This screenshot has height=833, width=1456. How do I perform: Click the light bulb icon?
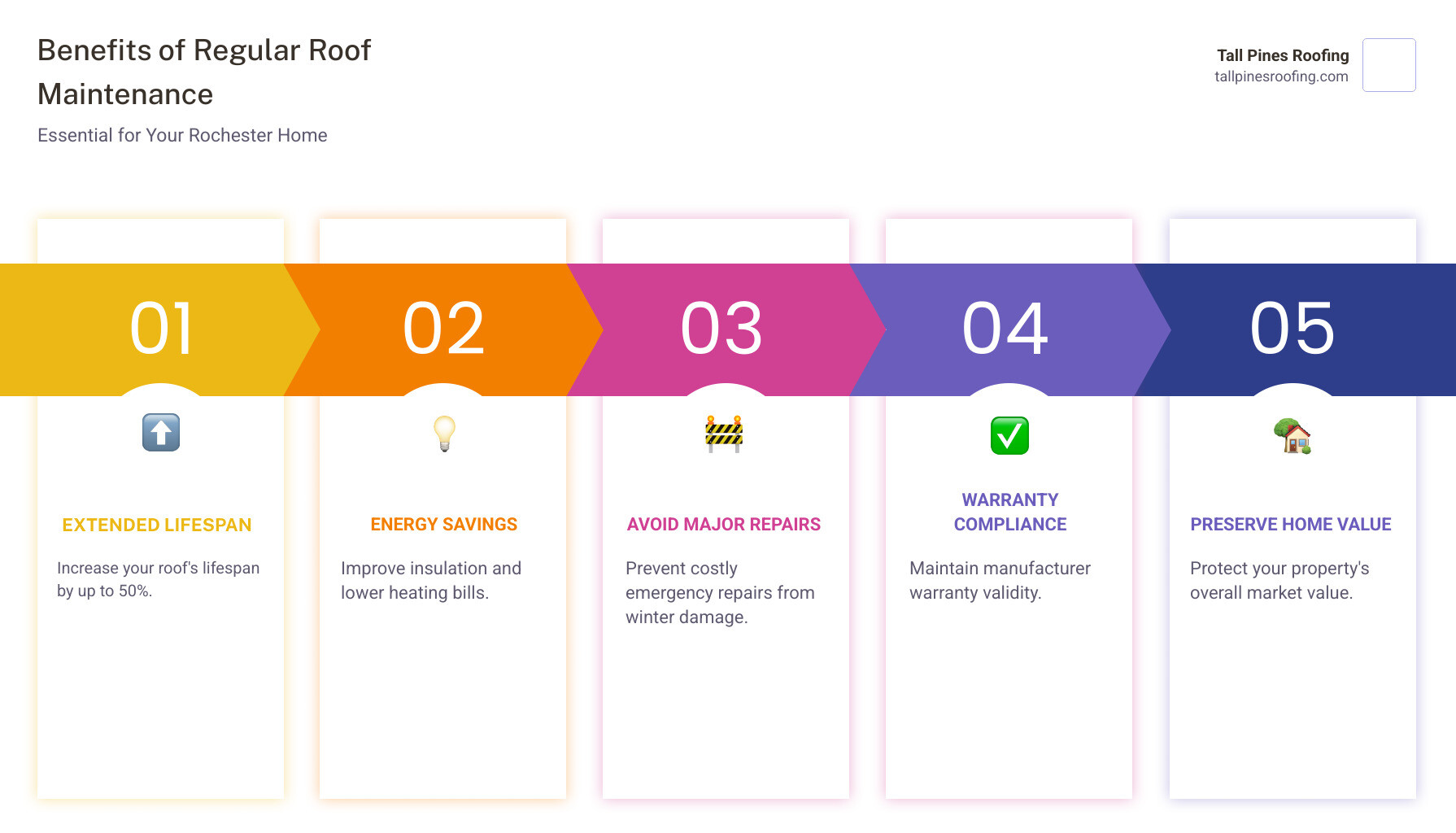point(444,433)
